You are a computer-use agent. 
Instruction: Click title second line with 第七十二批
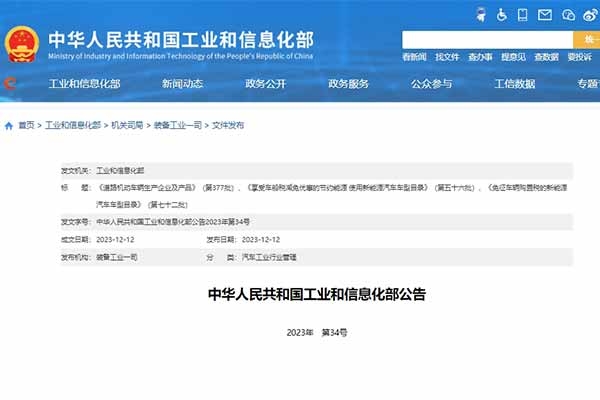click(142, 205)
